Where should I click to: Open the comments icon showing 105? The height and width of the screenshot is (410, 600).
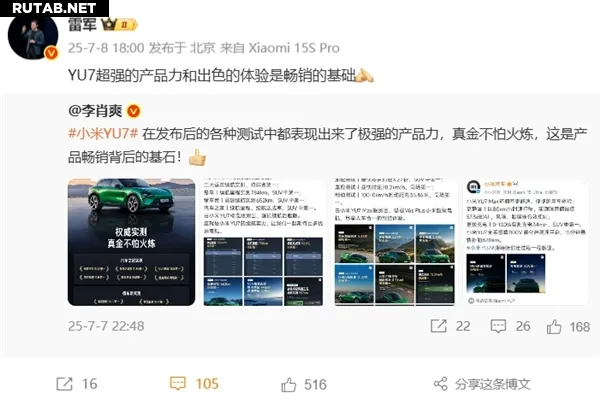(178, 384)
